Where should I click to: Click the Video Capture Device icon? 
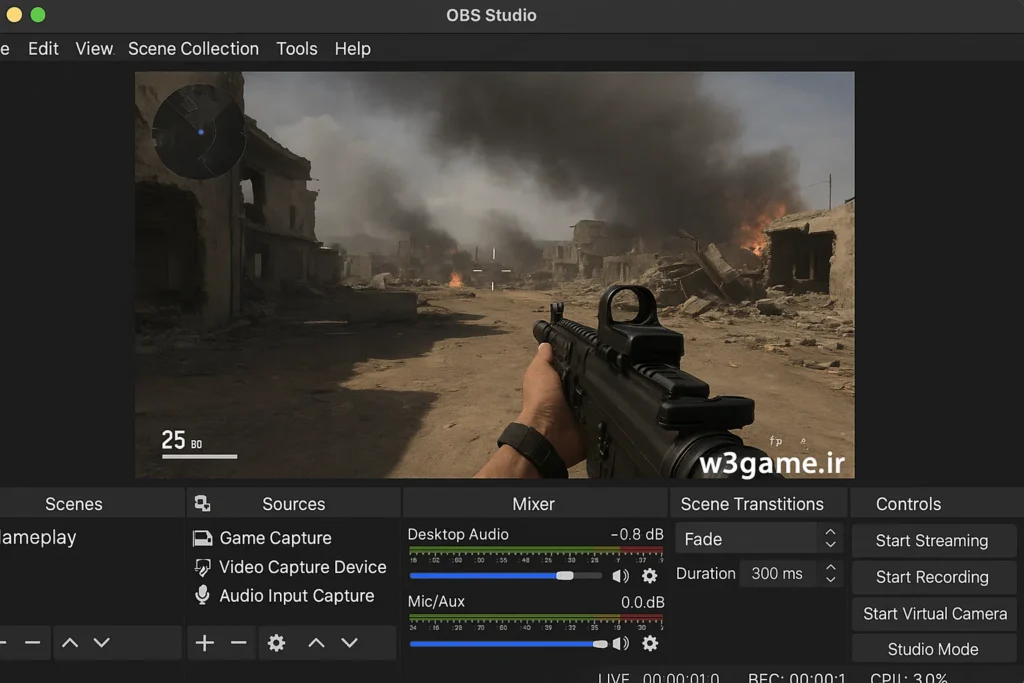click(x=202, y=567)
